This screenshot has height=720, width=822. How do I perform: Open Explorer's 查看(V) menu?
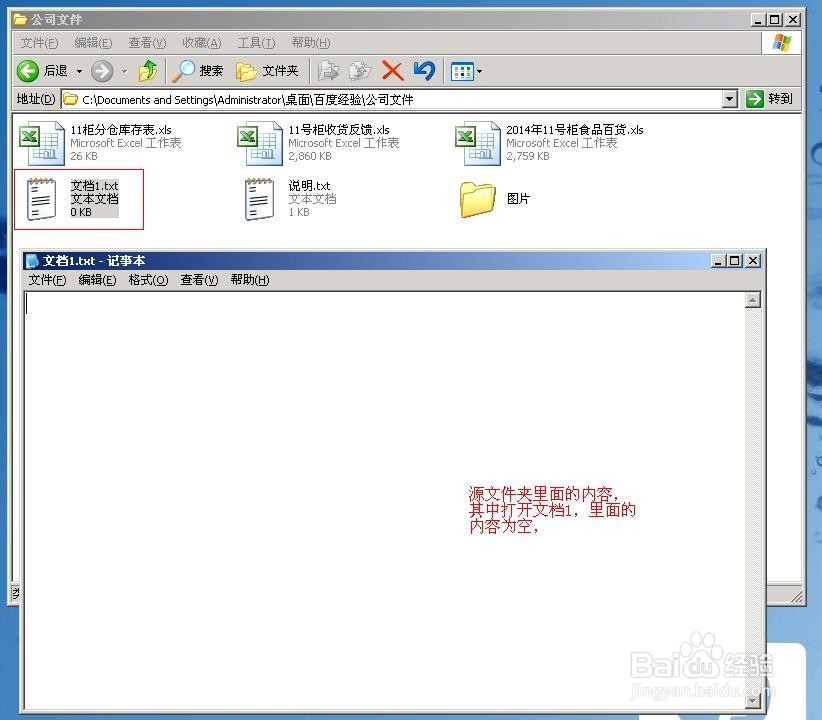[x=147, y=43]
